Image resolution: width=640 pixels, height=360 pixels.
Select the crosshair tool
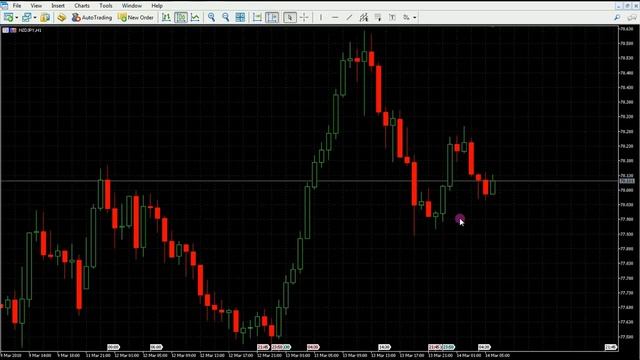pos(304,17)
